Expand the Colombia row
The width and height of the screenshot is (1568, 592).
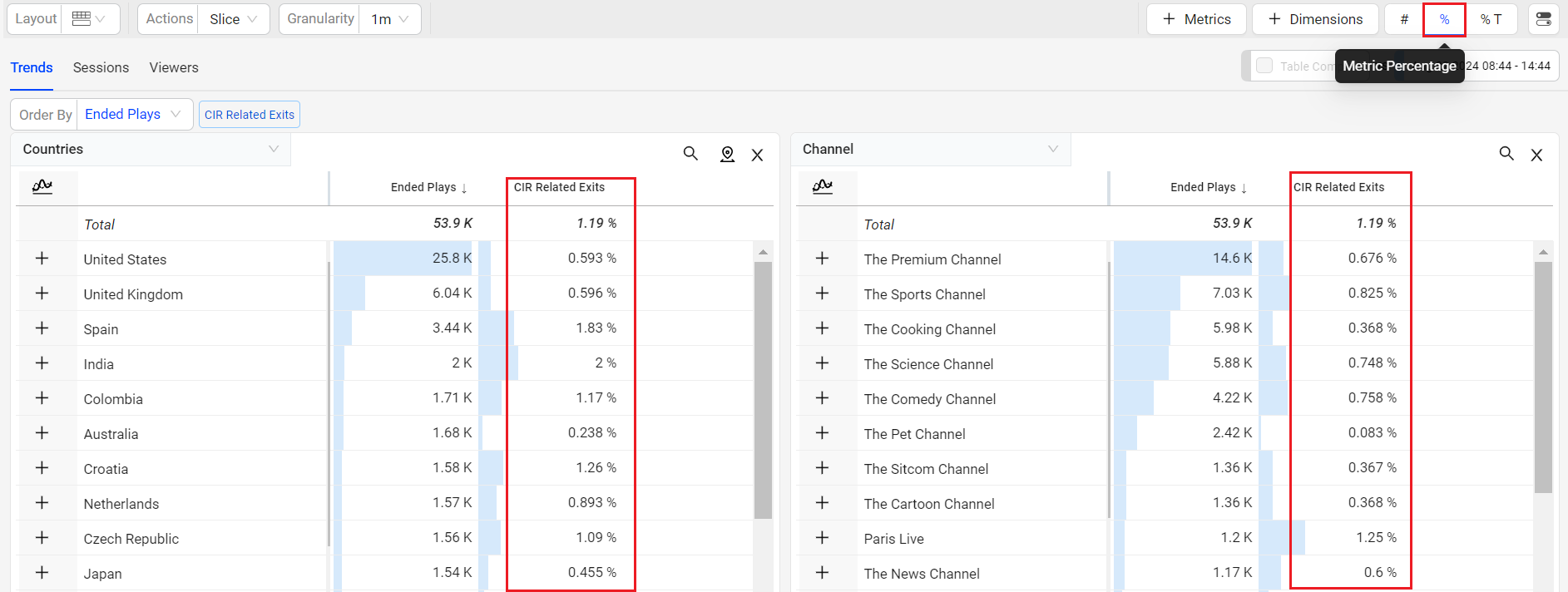(x=42, y=398)
